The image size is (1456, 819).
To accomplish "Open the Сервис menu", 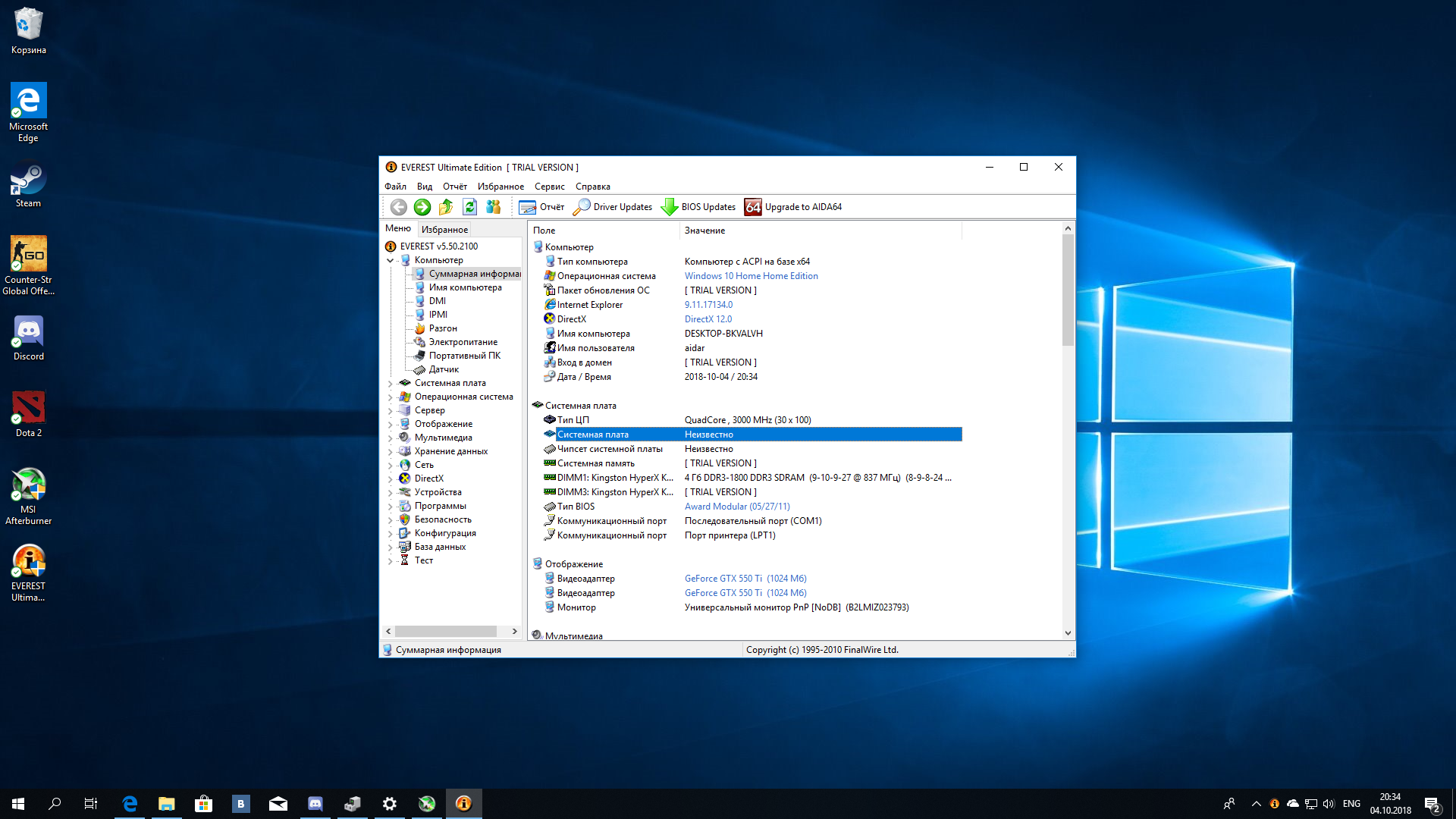I will pyautogui.click(x=549, y=186).
